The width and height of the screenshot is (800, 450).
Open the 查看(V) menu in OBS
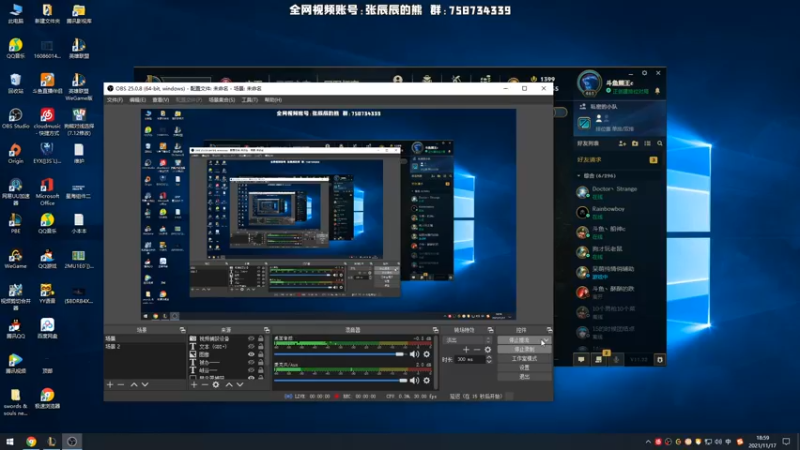pyautogui.click(x=161, y=100)
